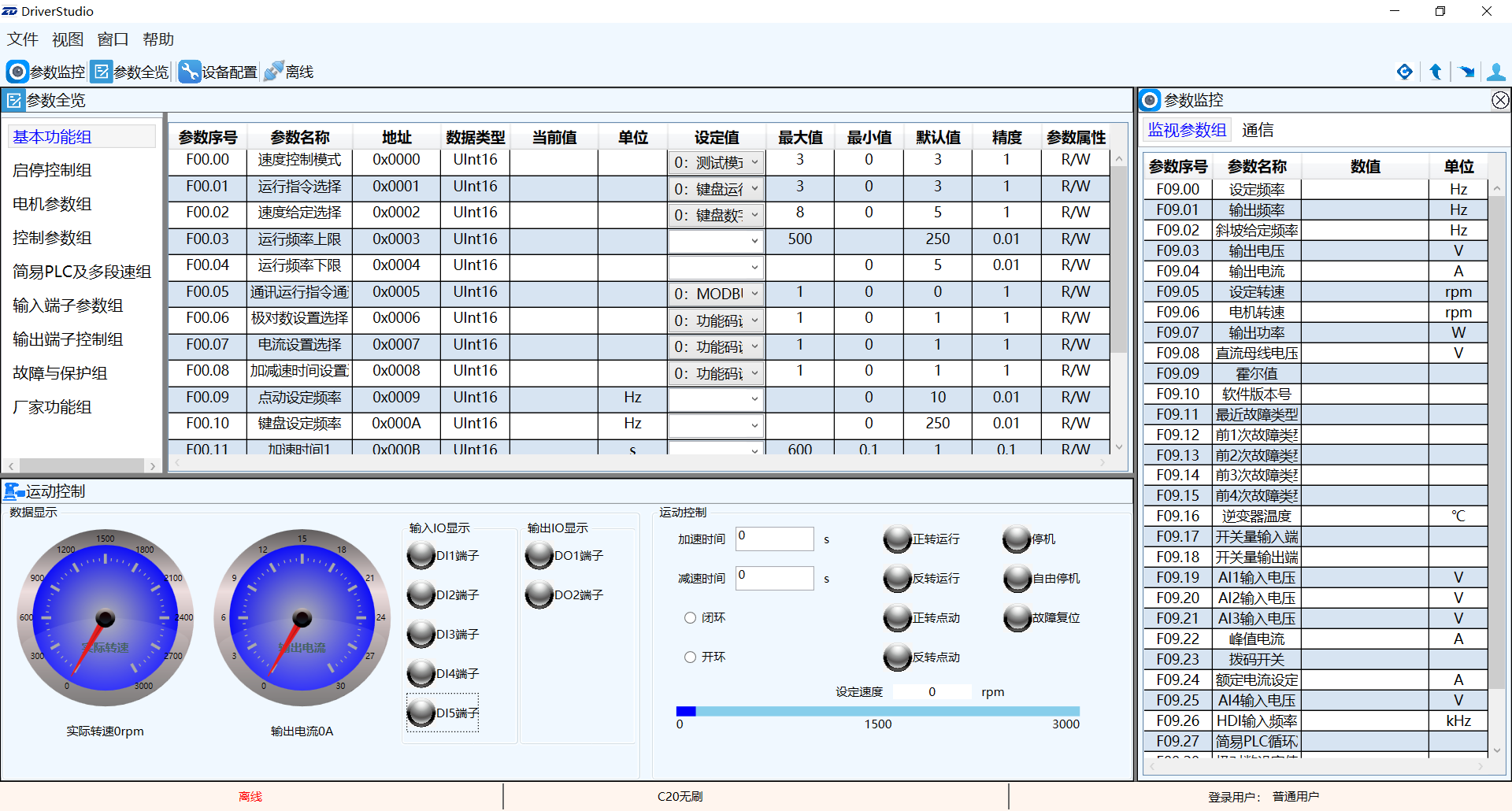
Task: Open the F00.05 MODBUS setting dropdown
Action: click(x=754, y=294)
